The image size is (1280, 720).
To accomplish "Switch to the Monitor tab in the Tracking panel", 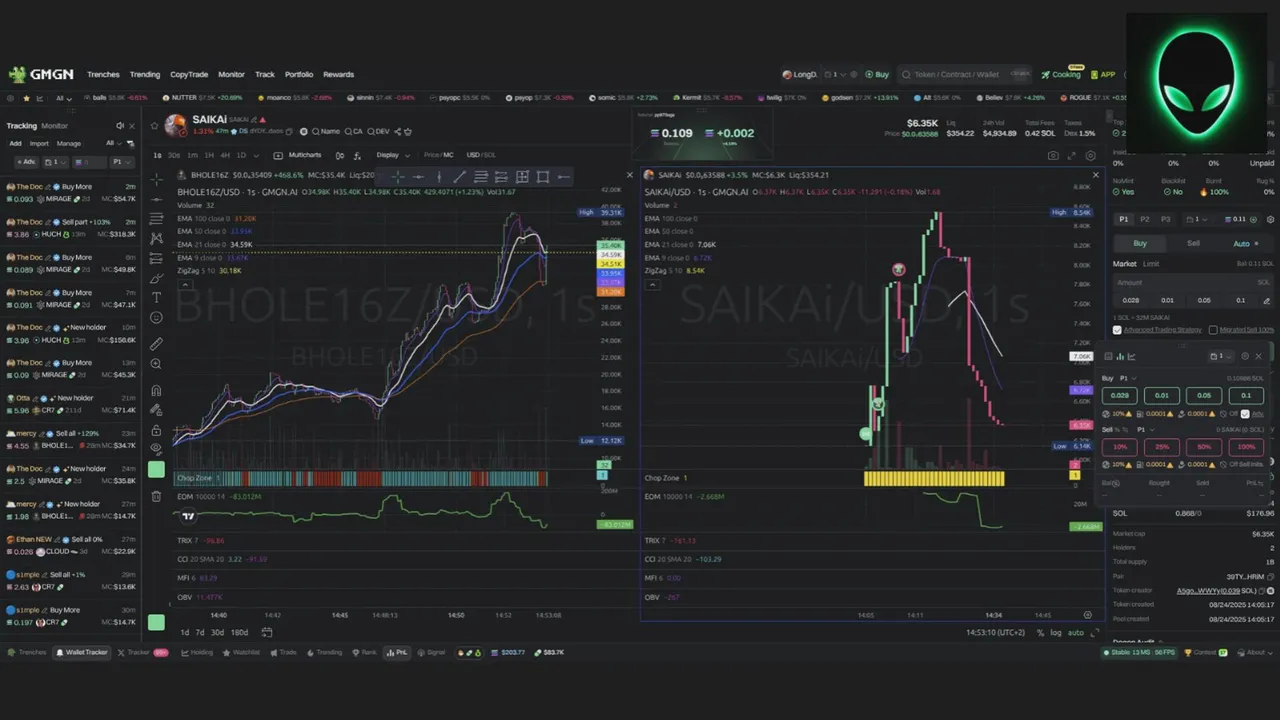I will (x=55, y=126).
